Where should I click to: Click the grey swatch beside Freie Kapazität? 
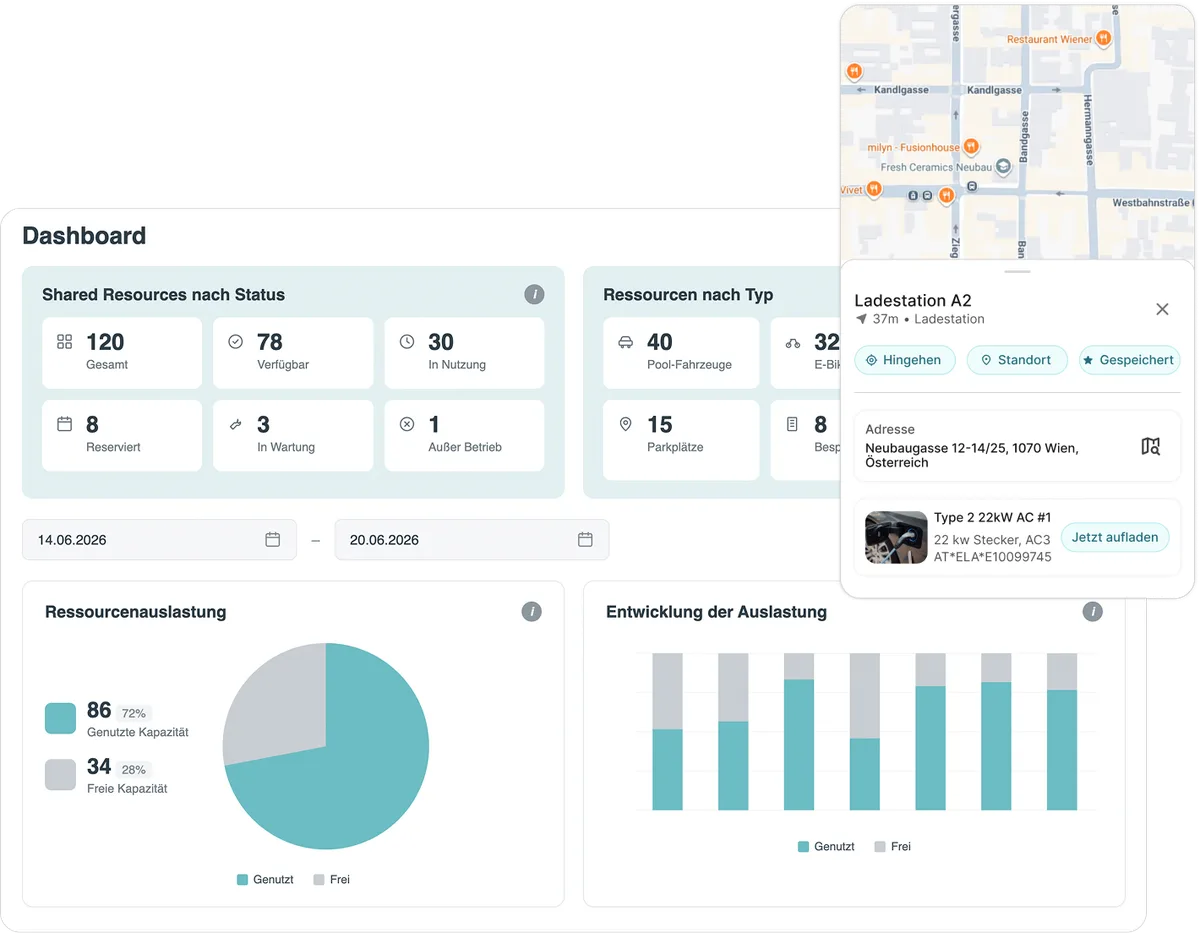[x=60, y=774]
